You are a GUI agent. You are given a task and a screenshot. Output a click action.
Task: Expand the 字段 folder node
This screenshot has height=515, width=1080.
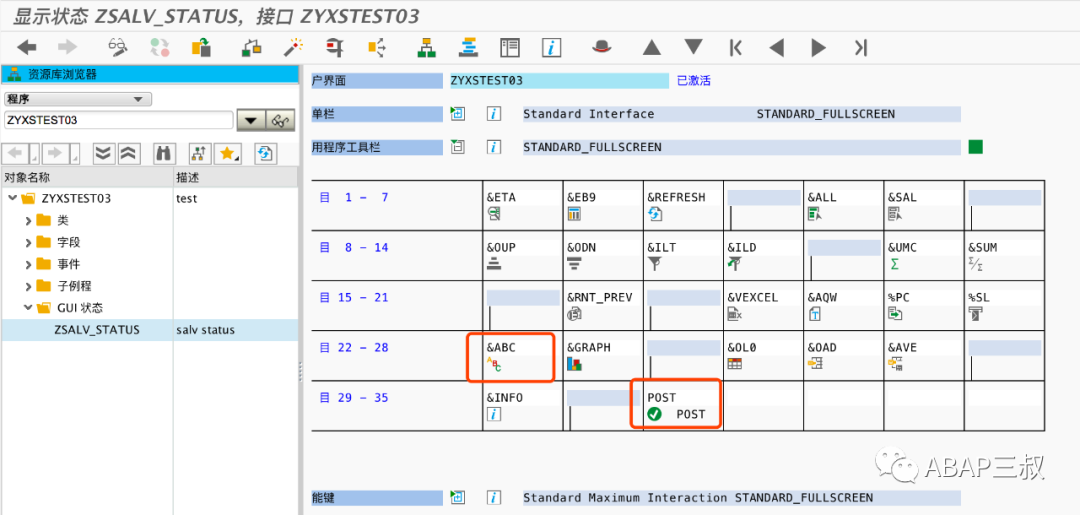pos(28,242)
